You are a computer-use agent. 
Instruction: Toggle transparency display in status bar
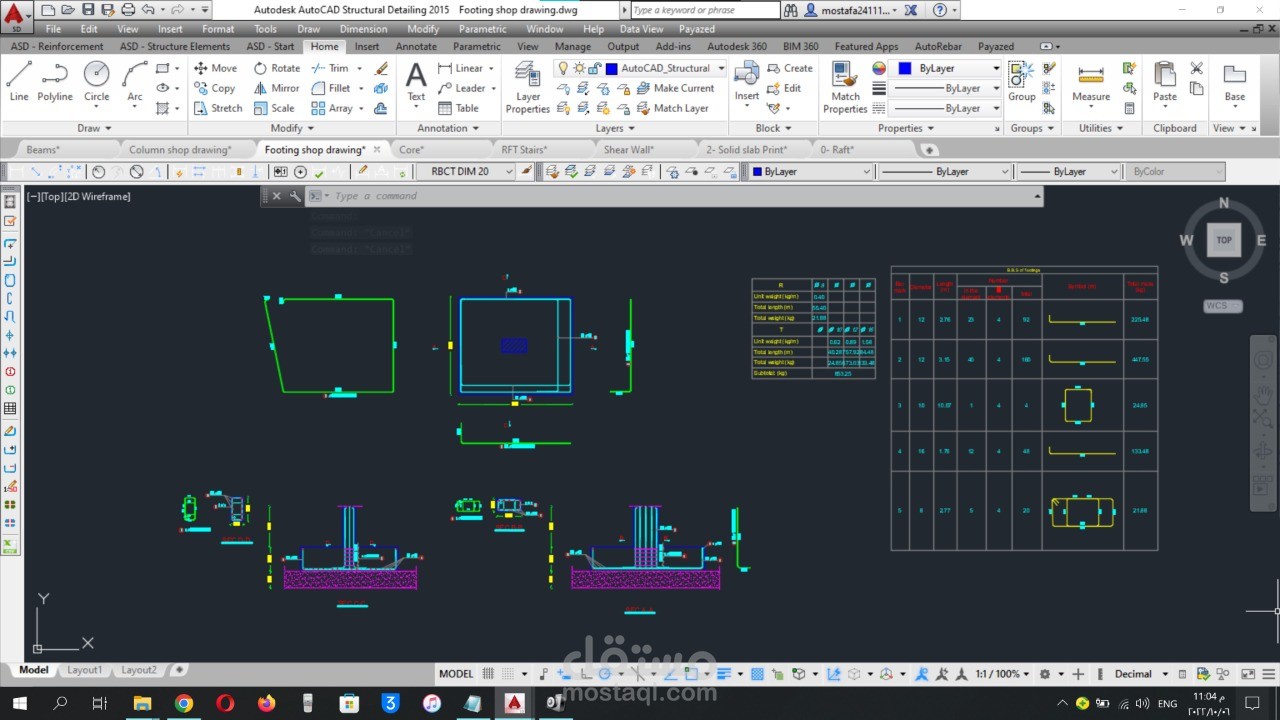(757, 674)
